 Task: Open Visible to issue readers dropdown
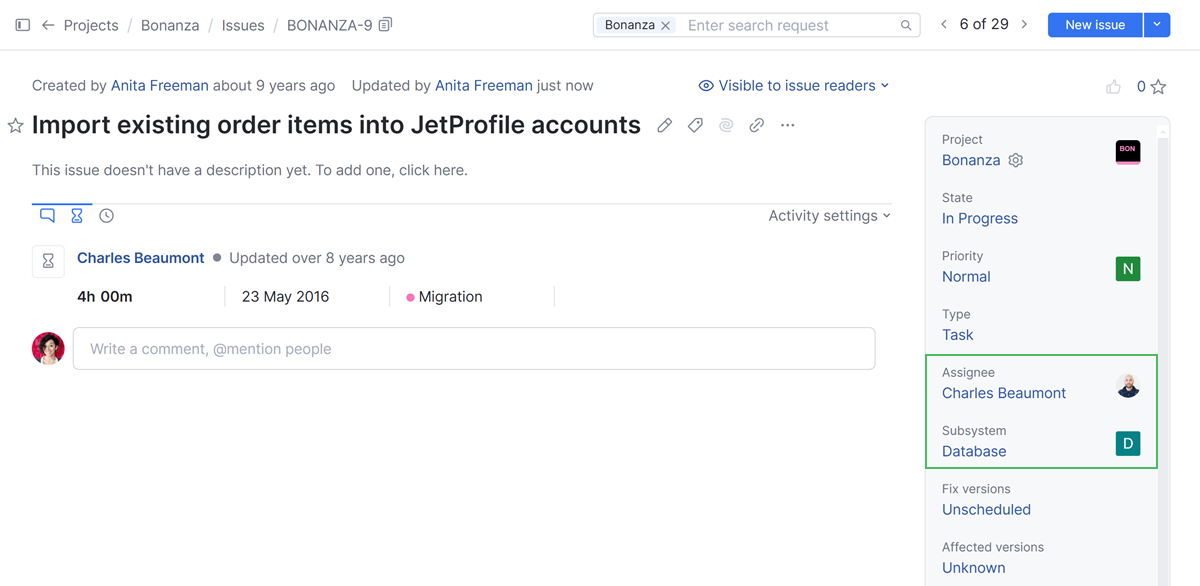coord(794,86)
